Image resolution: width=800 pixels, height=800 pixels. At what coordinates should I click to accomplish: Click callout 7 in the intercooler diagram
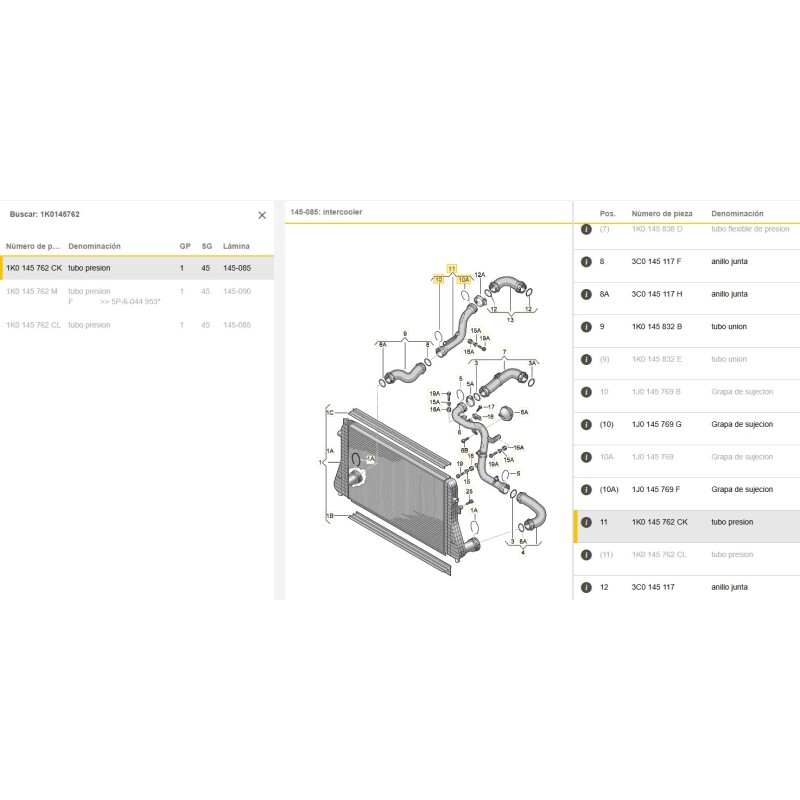pyautogui.click(x=505, y=352)
